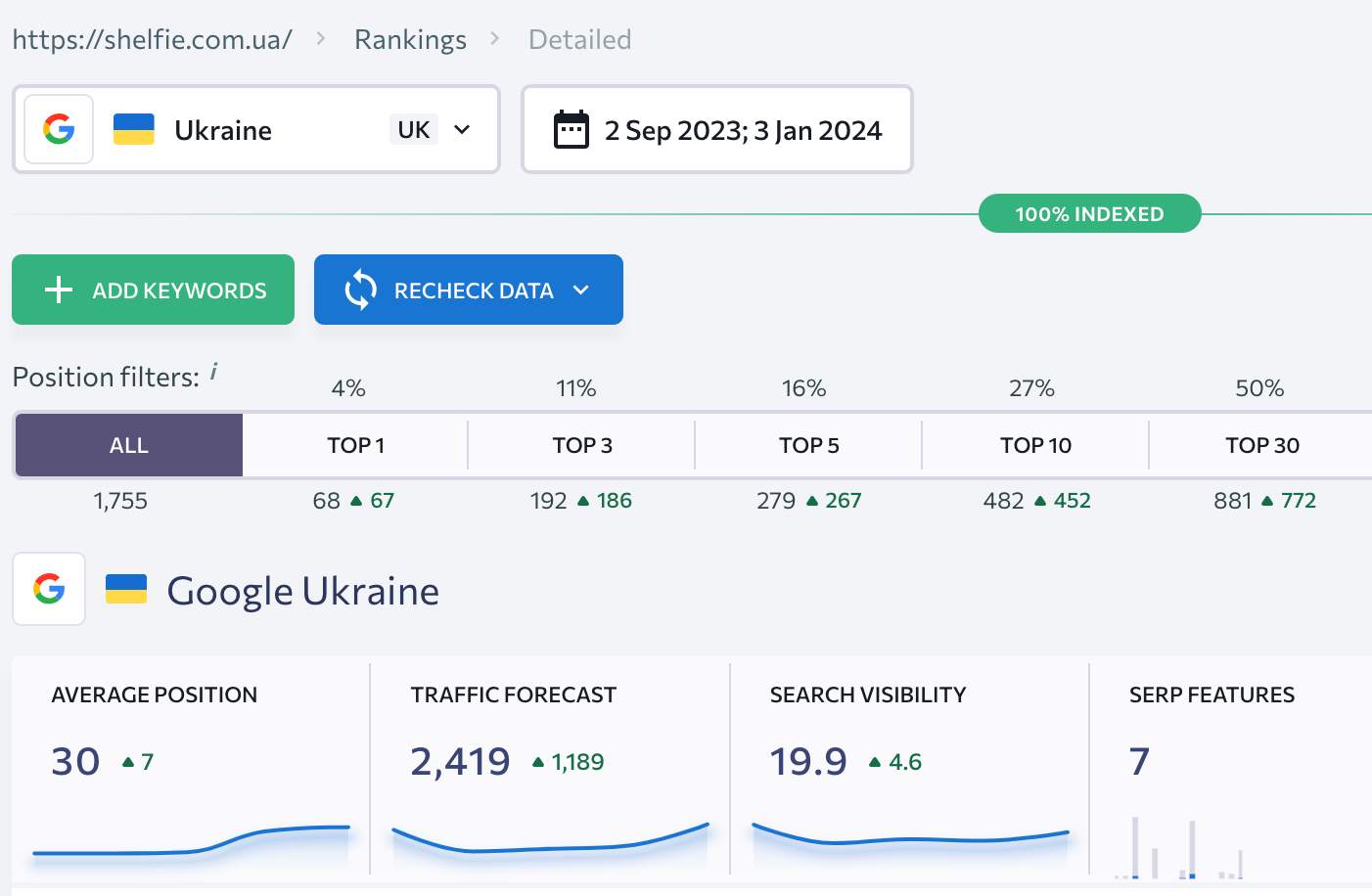Open the RECHECK DATA dropdown arrow
The height and width of the screenshot is (896, 1372).
point(581,290)
